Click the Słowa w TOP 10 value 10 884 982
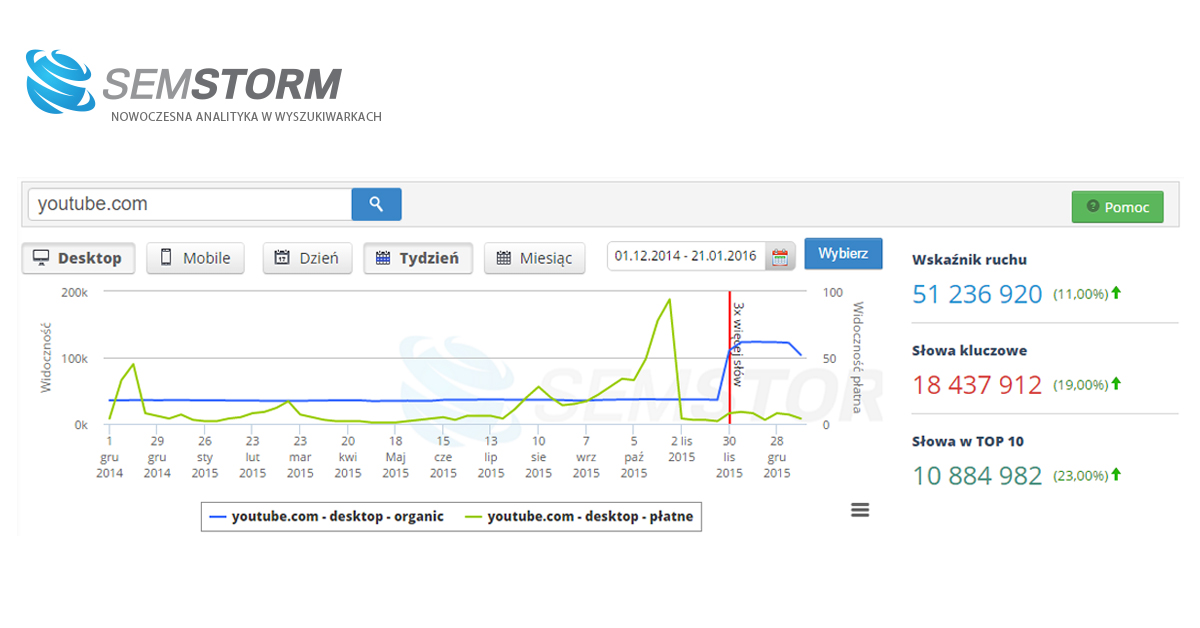The image size is (1200, 628). (x=977, y=476)
